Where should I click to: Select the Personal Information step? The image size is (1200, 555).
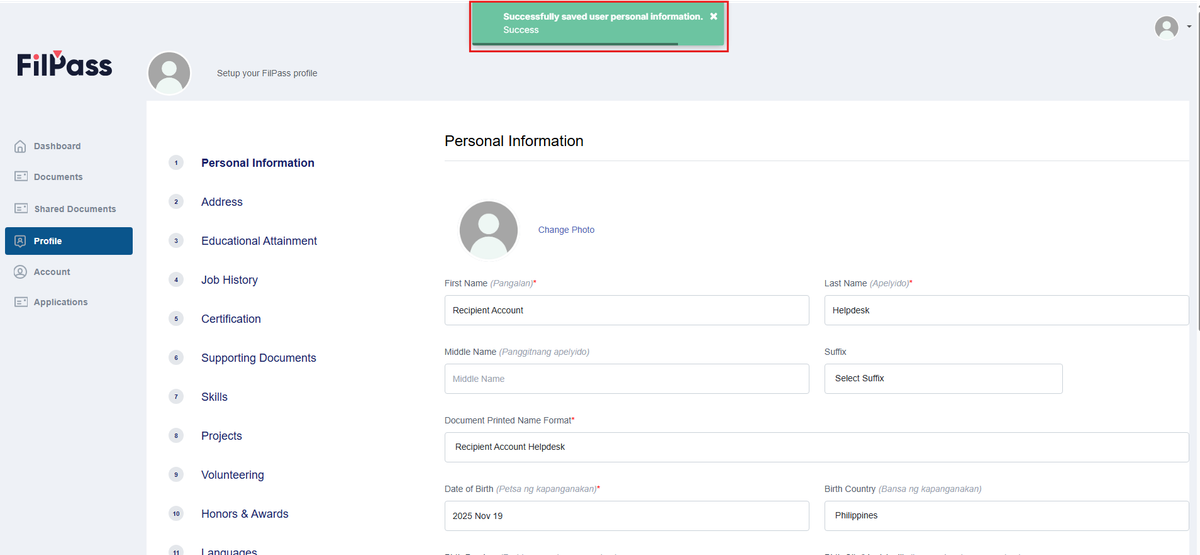click(x=257, y=163)
